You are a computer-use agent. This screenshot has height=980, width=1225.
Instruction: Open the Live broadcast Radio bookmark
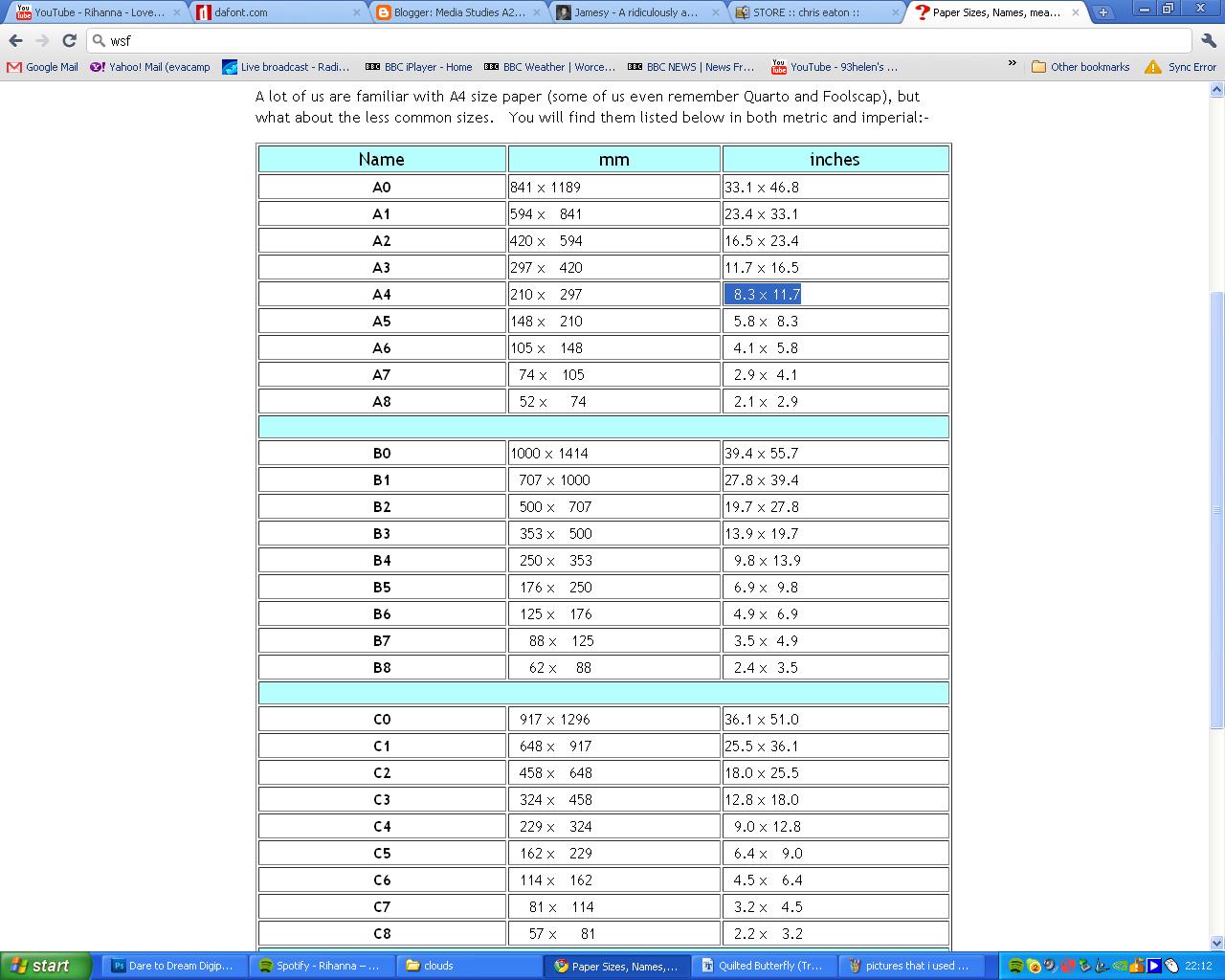(x=286, y=67)
